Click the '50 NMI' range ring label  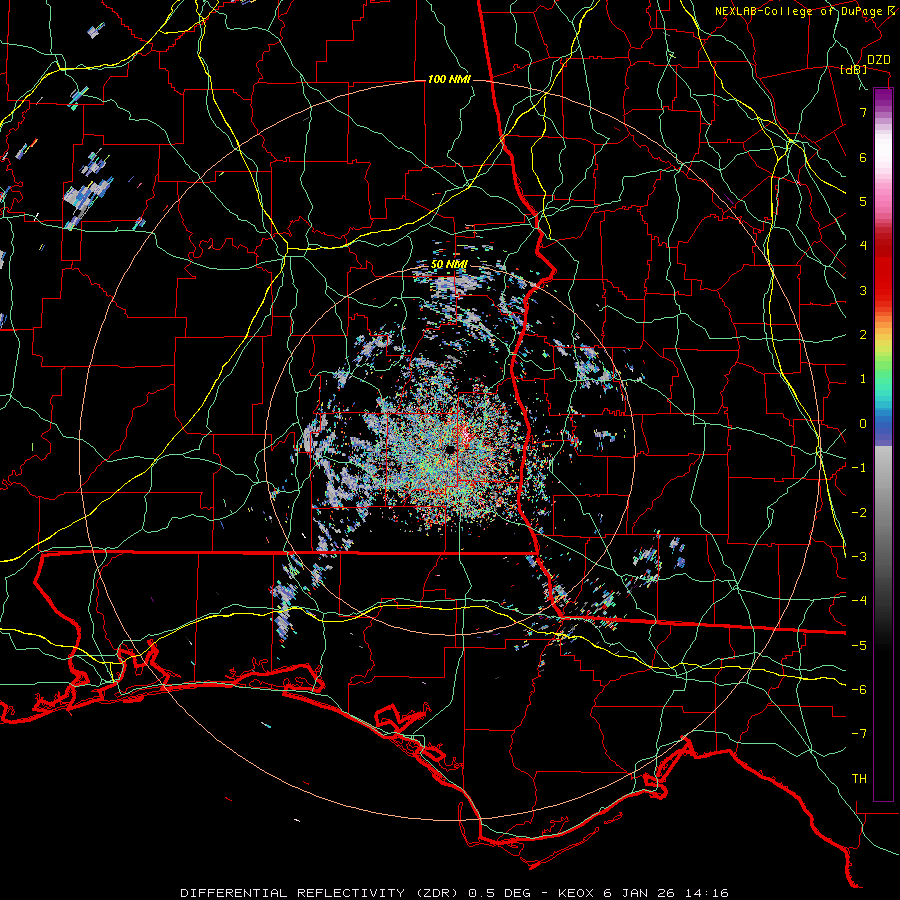449,265
